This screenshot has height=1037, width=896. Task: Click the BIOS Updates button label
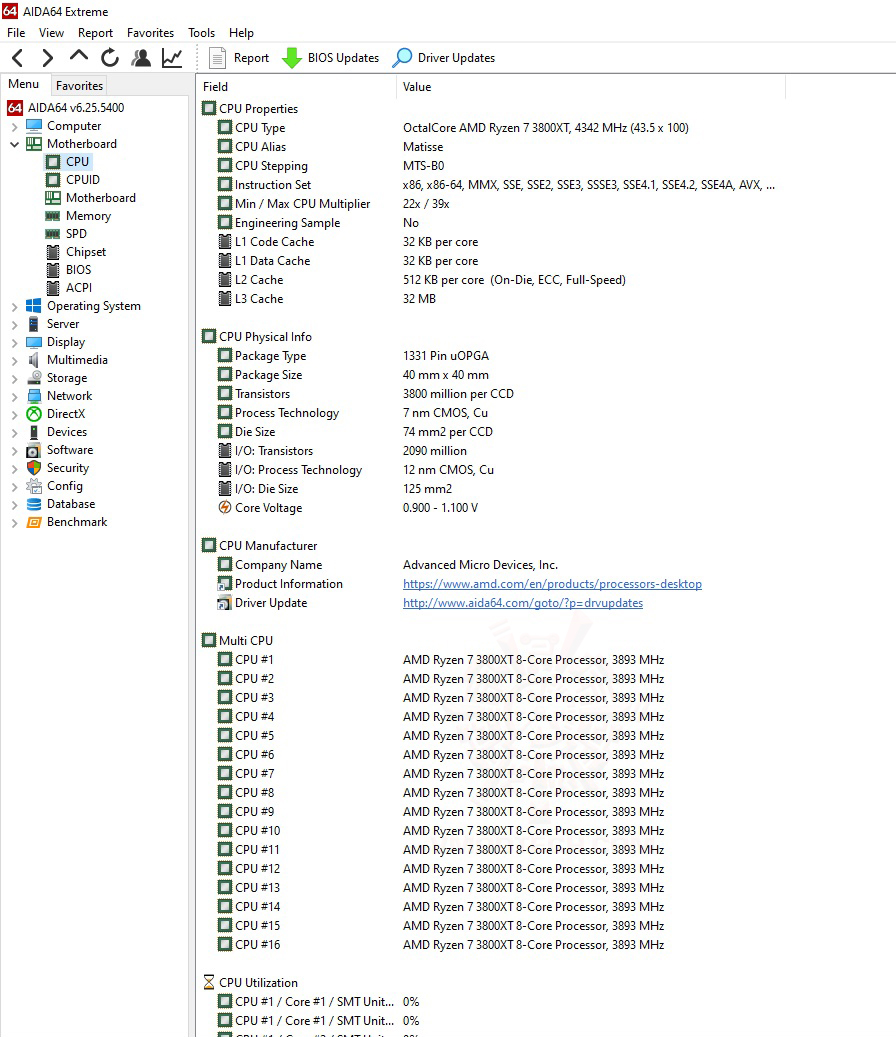[x=343, y=58]
